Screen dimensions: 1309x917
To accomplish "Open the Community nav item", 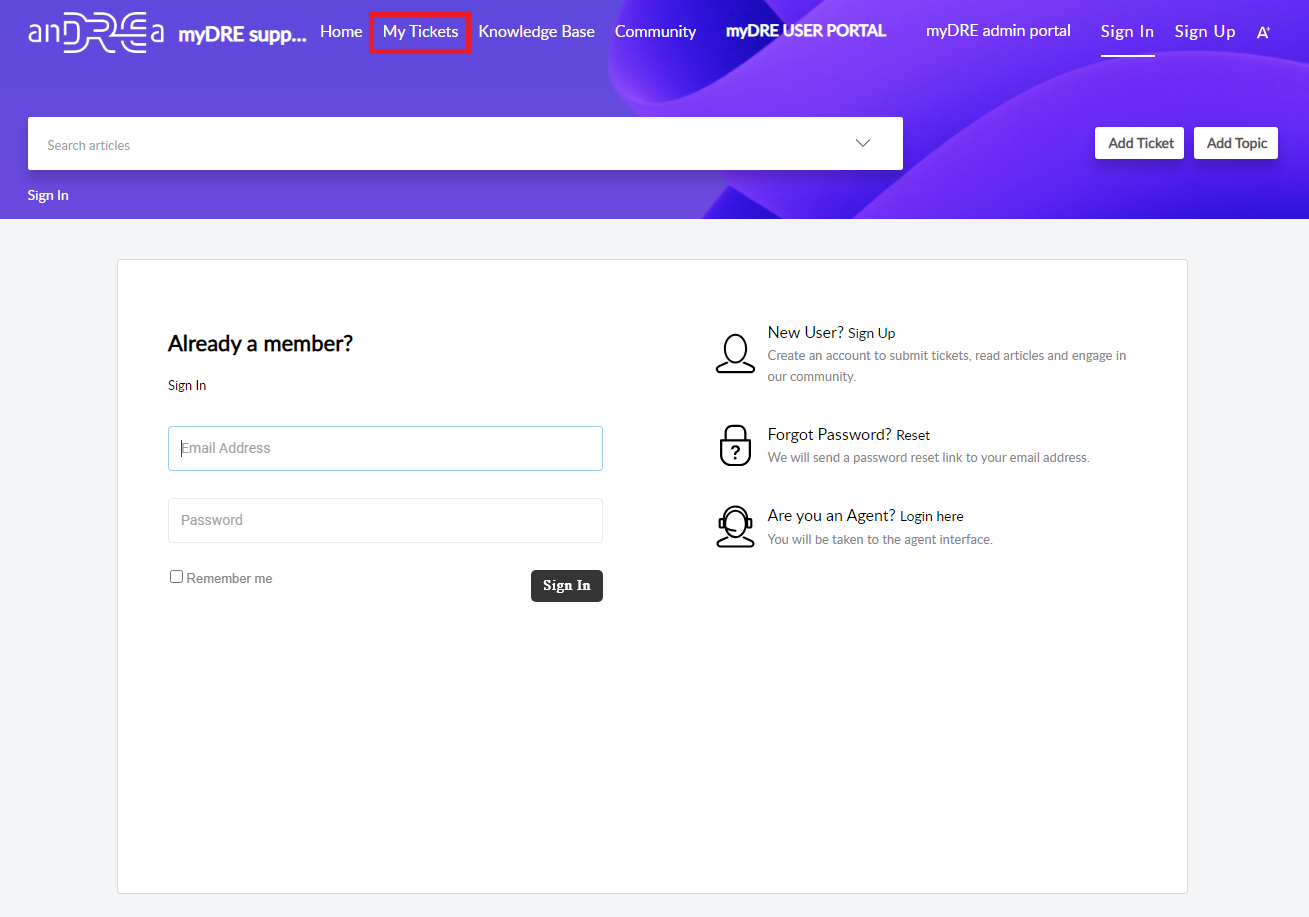I will (655, 32).
